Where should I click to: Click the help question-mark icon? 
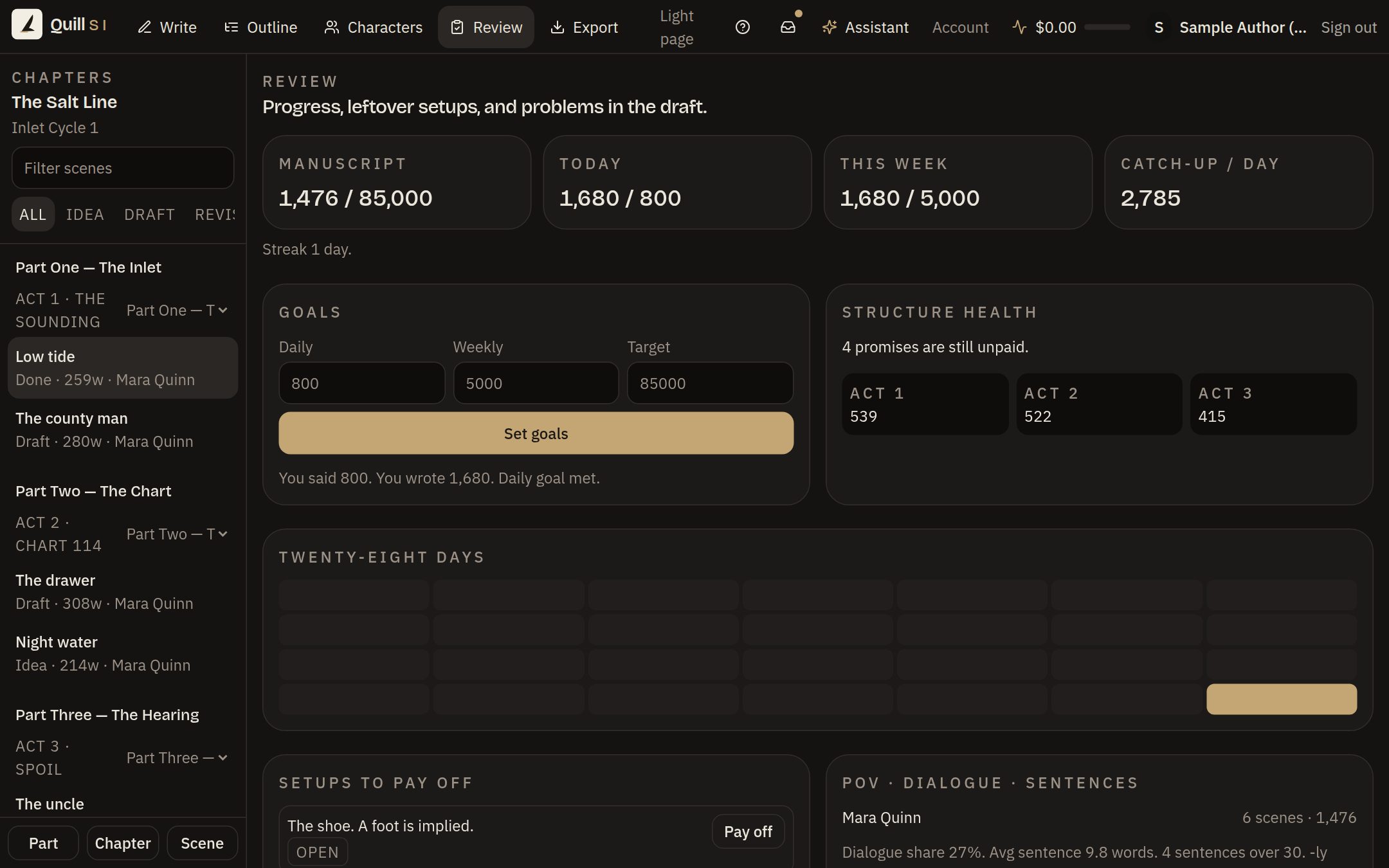743,27
